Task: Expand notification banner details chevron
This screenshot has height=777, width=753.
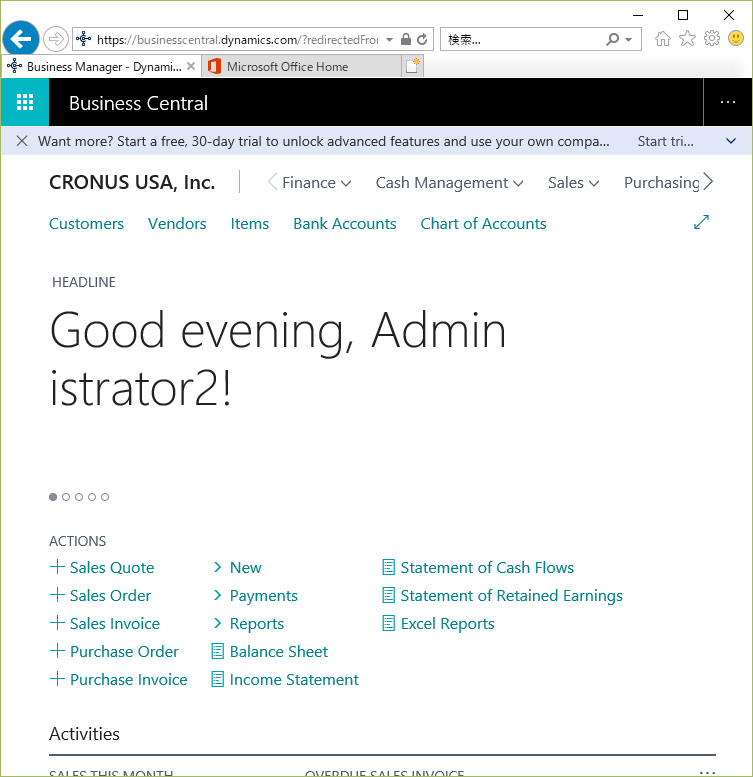Action: [x=731, y=141]
